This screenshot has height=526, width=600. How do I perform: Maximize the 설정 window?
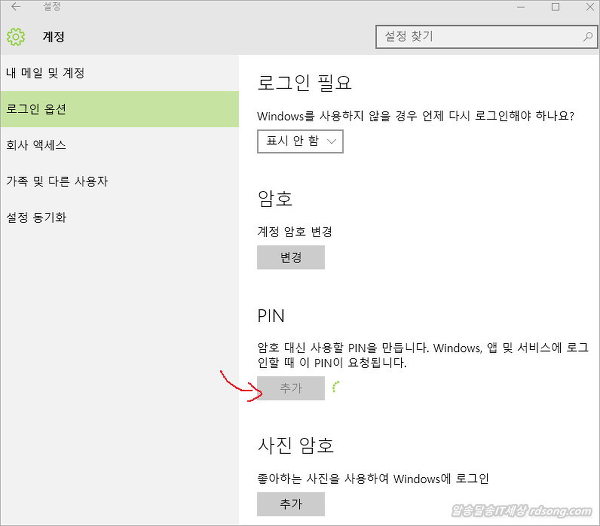click(556, 7)
